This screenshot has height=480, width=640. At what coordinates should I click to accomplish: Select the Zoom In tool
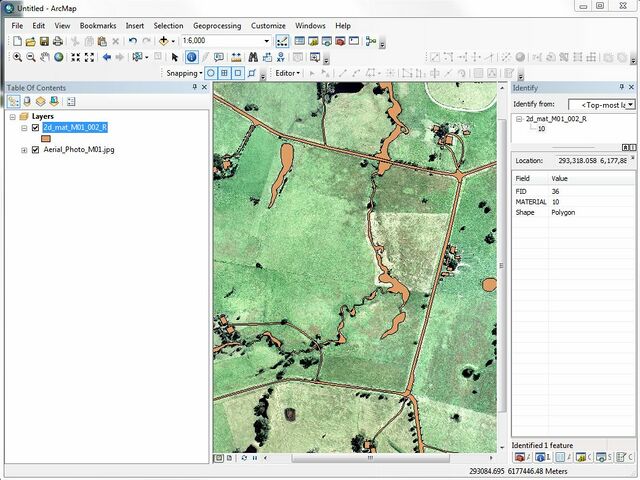pyautogui.click(x=17, y=57)
